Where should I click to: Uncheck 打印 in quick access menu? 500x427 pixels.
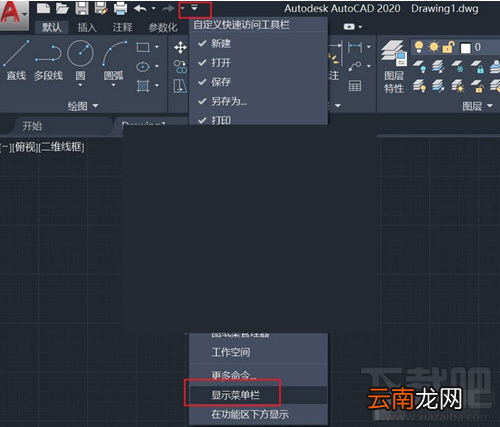[258, 119]
